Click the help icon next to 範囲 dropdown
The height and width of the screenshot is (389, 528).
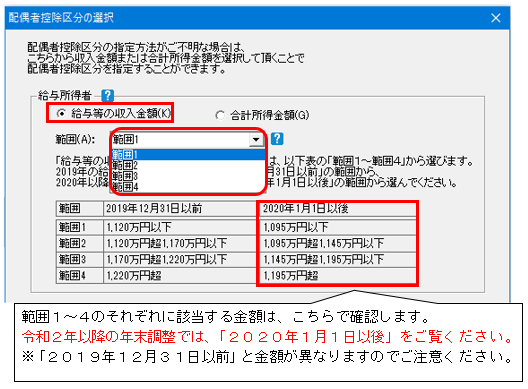coord(277,139)
